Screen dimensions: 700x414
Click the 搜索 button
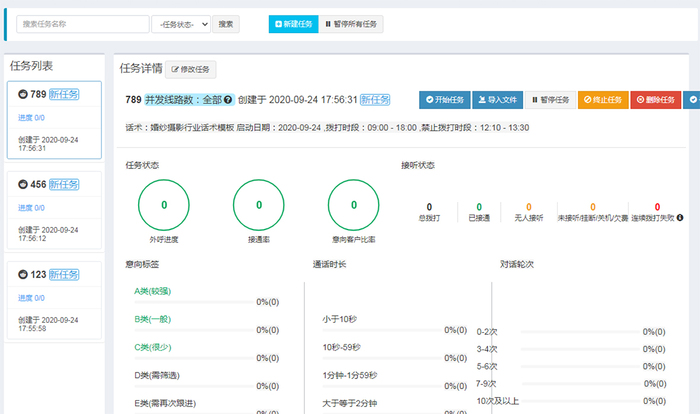click(x=226, y=24)
